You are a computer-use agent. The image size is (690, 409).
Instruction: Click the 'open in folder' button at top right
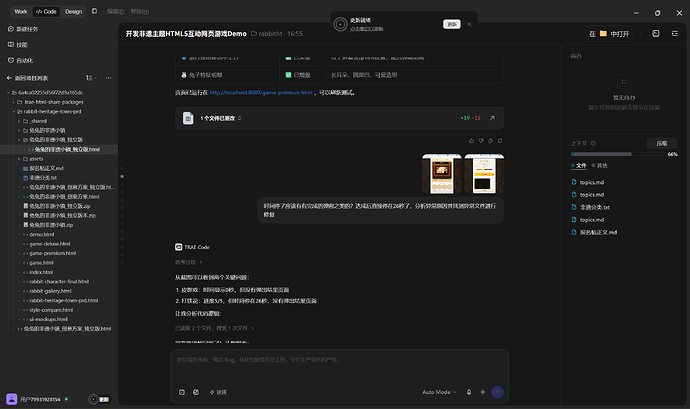click(x=609, y=34)
